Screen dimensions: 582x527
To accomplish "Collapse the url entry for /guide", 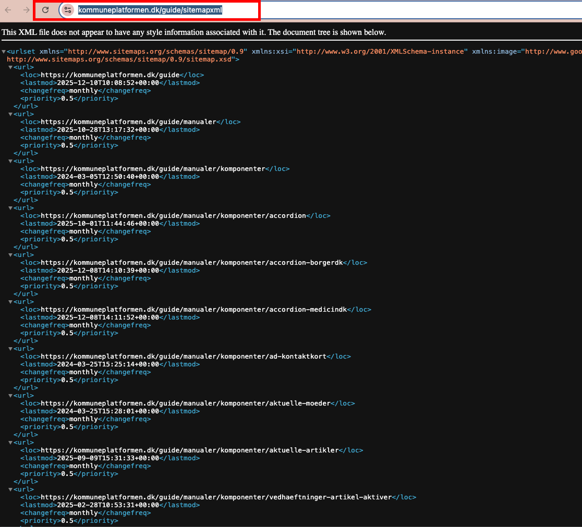I will pos(10,67).
